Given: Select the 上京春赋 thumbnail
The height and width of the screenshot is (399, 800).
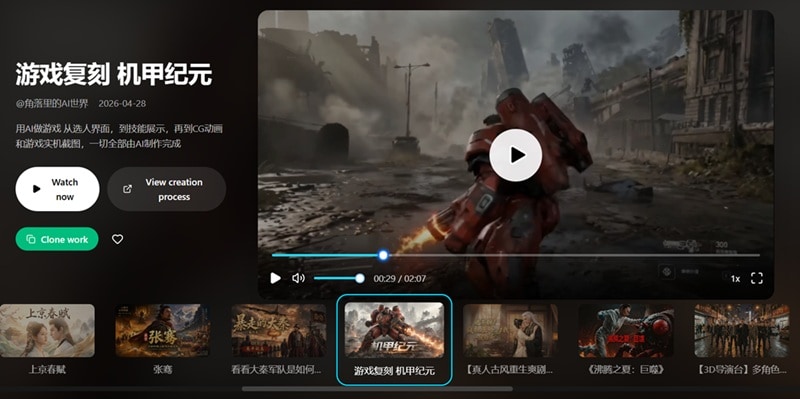Looking at the screenshot, I should [47, 331].
